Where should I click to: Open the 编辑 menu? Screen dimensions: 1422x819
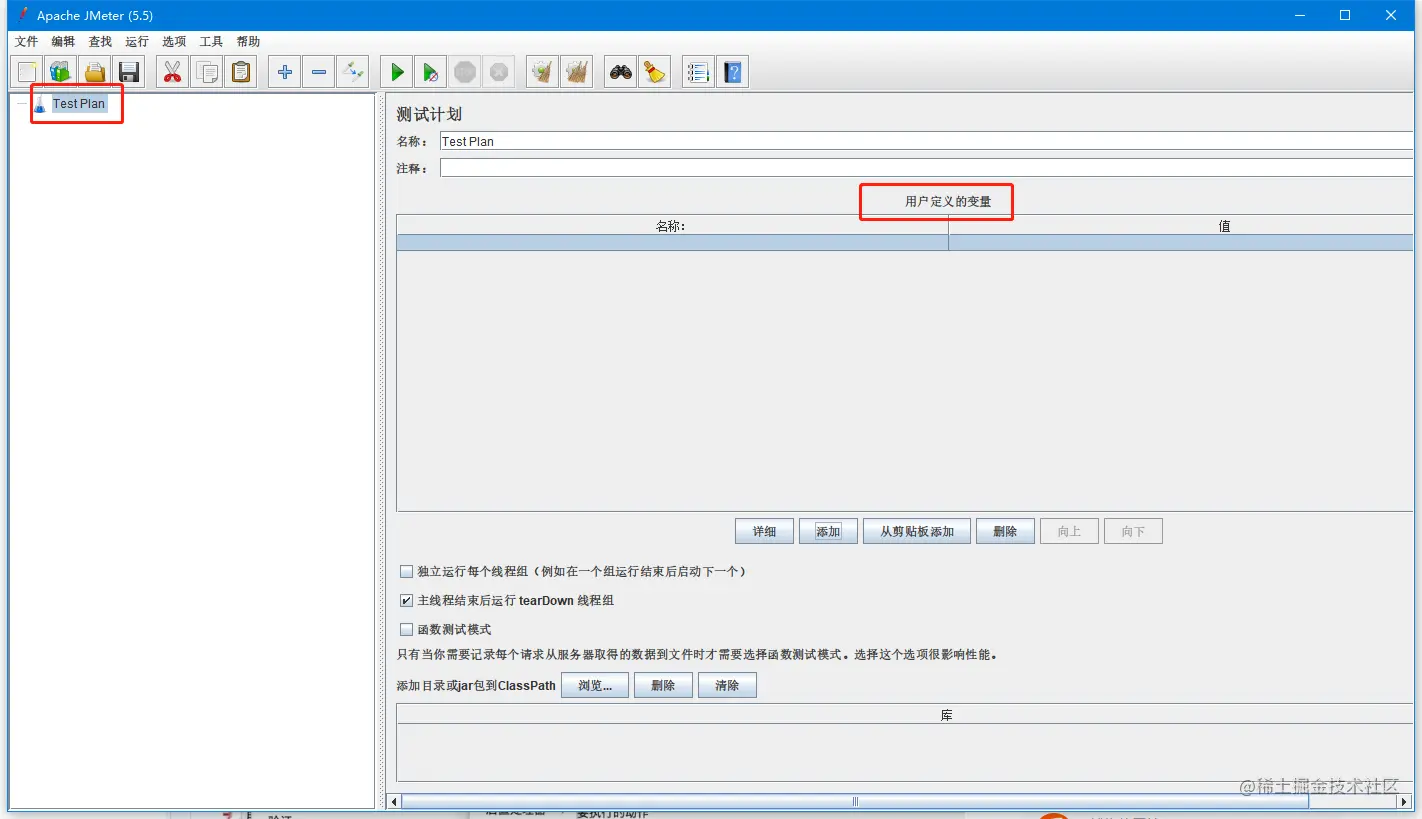63,42
